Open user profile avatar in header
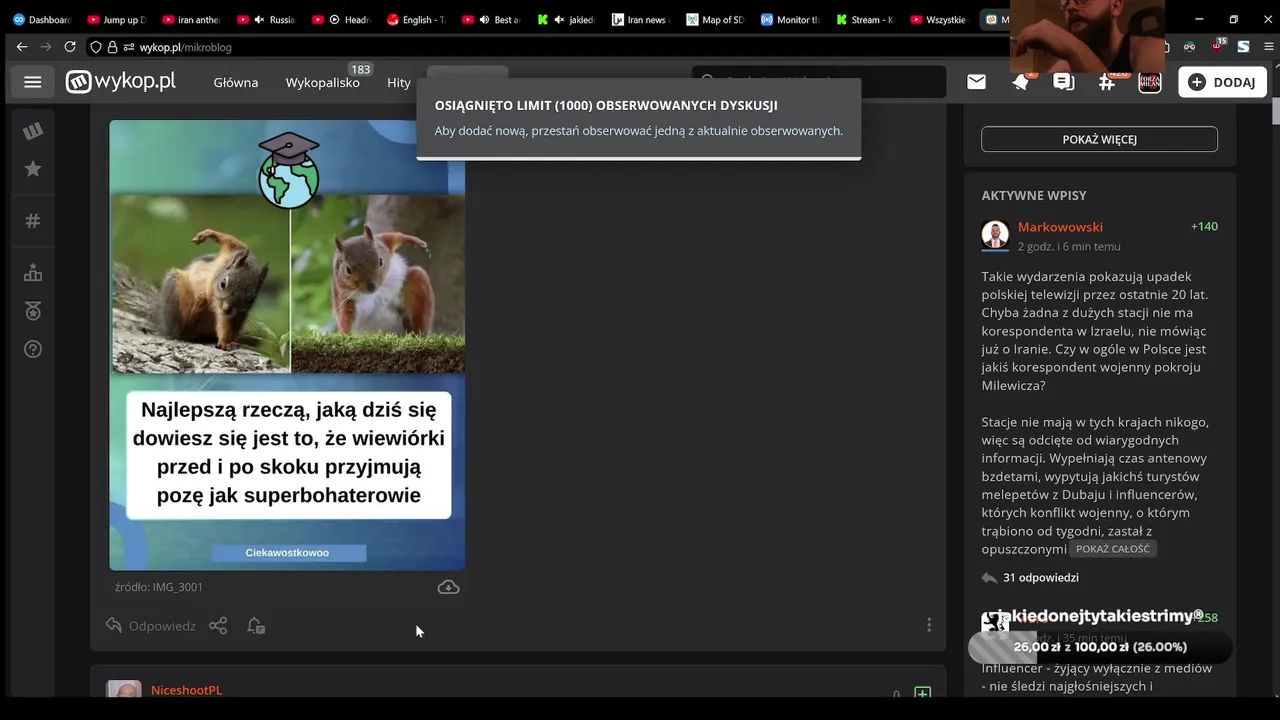This screenshot has height=720, width=1280. tap(1150, 82)
